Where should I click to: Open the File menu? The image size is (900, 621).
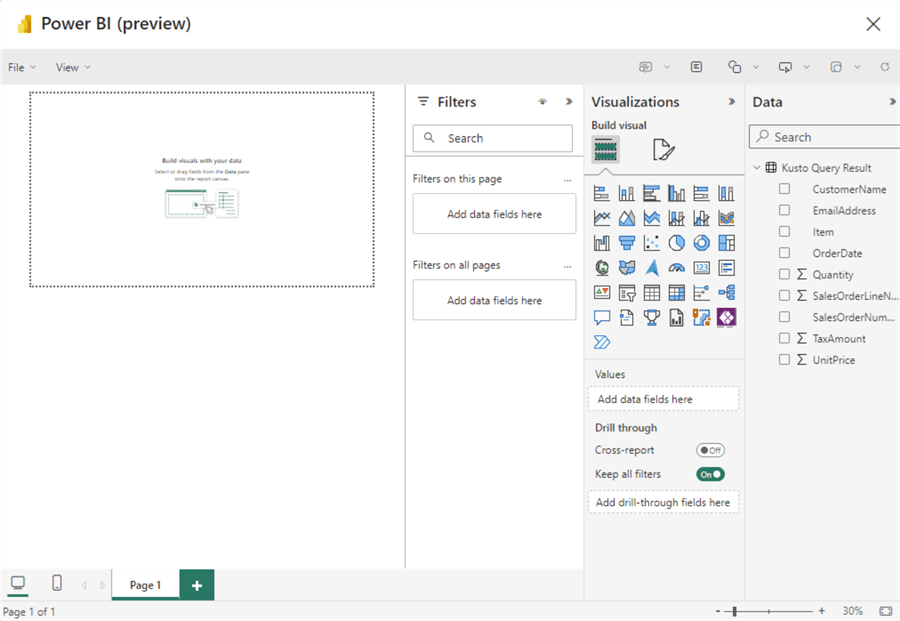21,67
